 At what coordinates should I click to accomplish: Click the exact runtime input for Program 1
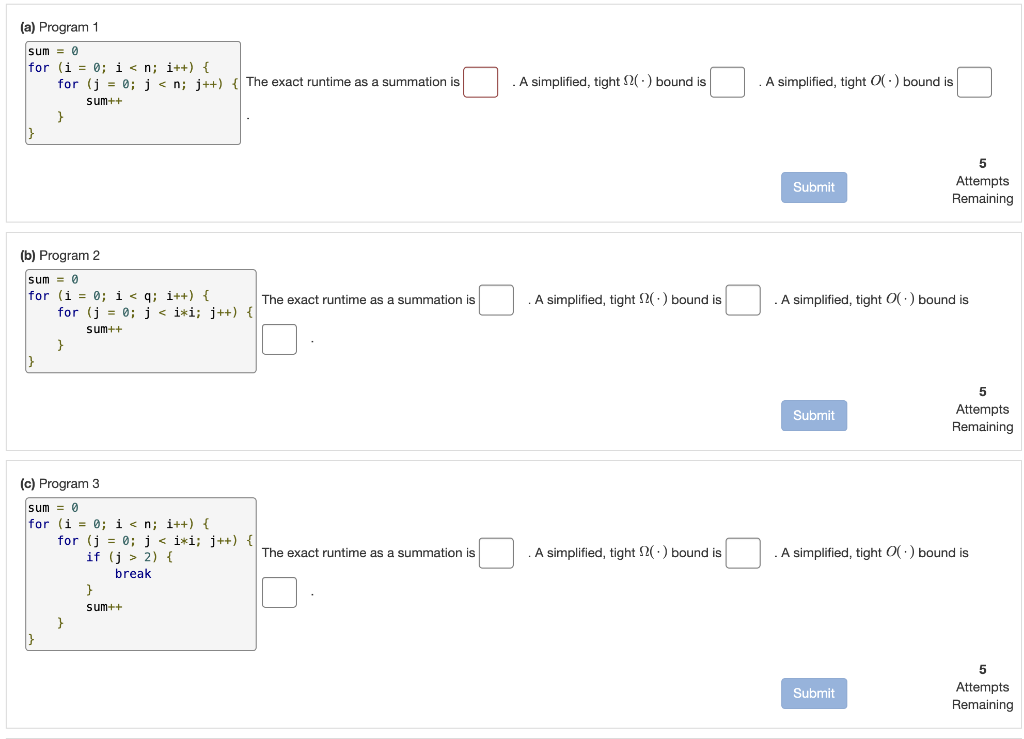[x=480, y=82]
